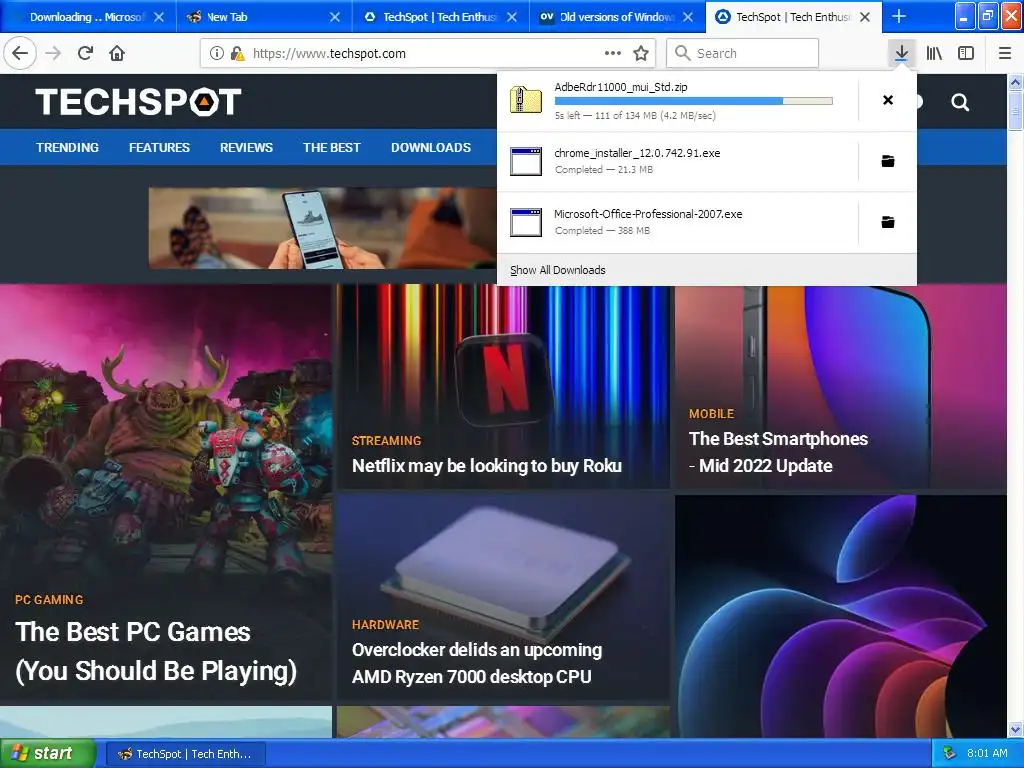Click the 8:01 AM taskbar clock
The width and height of the screenshot is (1024, 768).
click(x=987, y=754)
